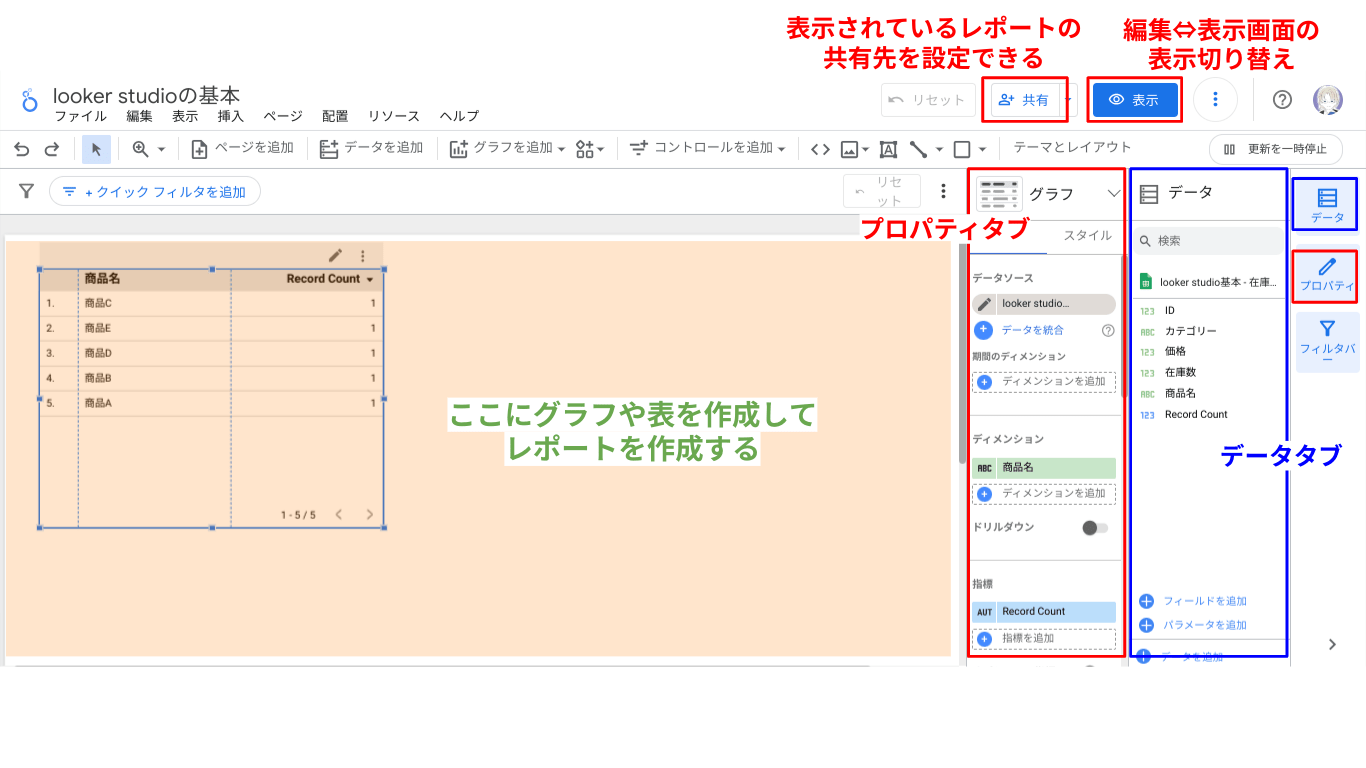
Task: Click the embed code <> icon
Action: tap(820, 148)
